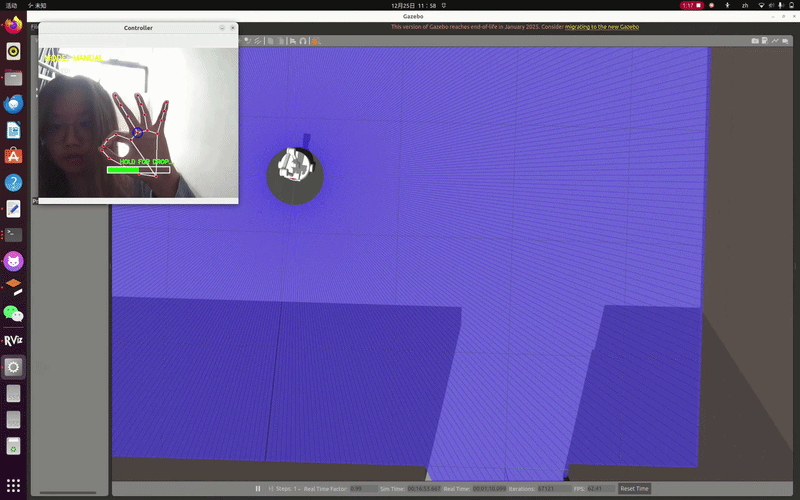Show applications grid in the dock

coord(13,485)
